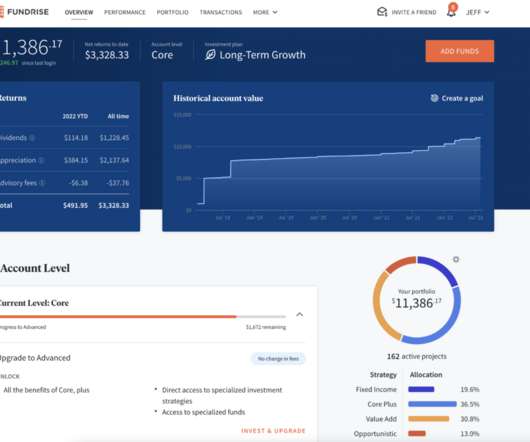Viewport: 530px width, 442px height.
Task: Click the info icon next to Dividends
Action: click(32, 138)
